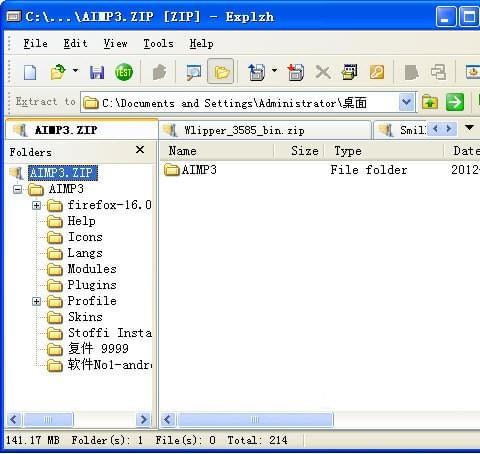Open the Edit menu
Viewport: 480px width, 454px height.
(x=75, y=43)
